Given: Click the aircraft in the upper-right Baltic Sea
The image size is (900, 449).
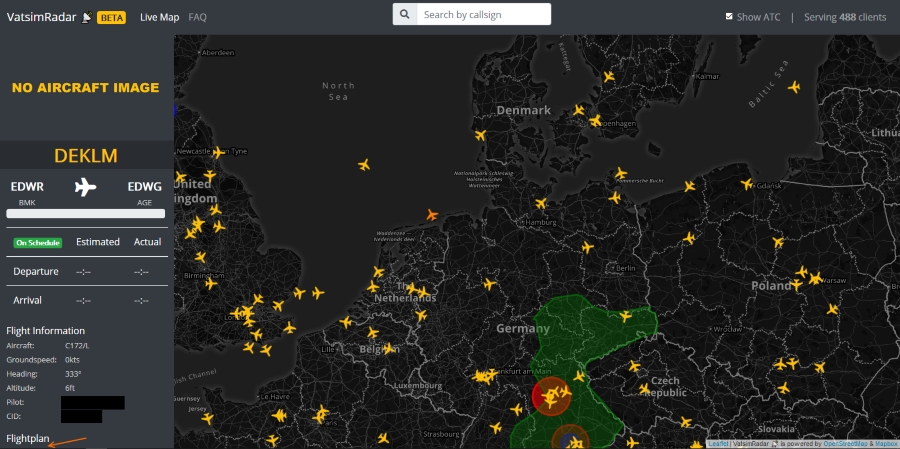Looking at the screenshot, I should (x=794, y=87).
